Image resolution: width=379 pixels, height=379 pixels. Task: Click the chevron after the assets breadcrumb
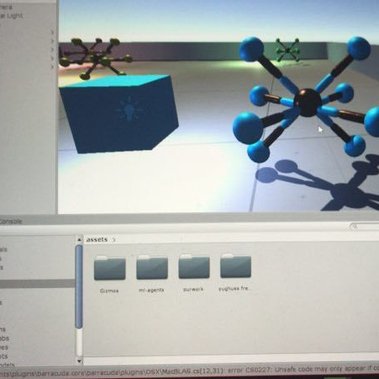[114, 239]
